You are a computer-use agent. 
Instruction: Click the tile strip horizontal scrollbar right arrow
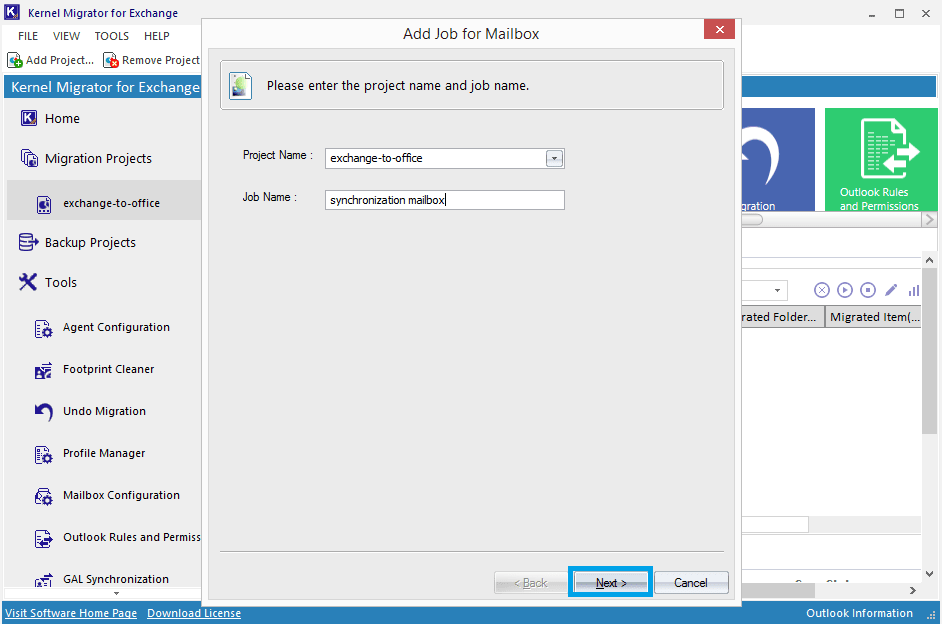(x=929, y=220)
